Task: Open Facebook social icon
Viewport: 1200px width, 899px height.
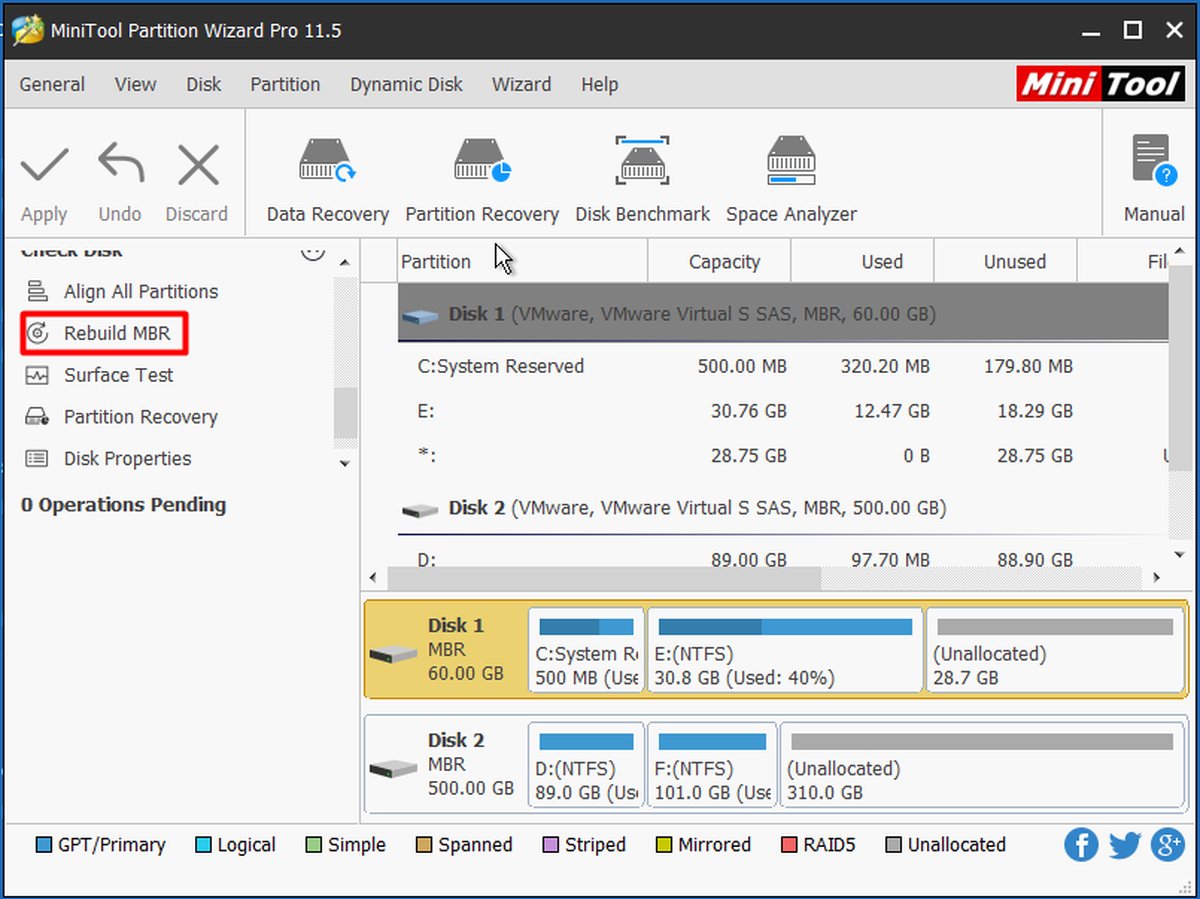Action: [x=1081, y=845]
